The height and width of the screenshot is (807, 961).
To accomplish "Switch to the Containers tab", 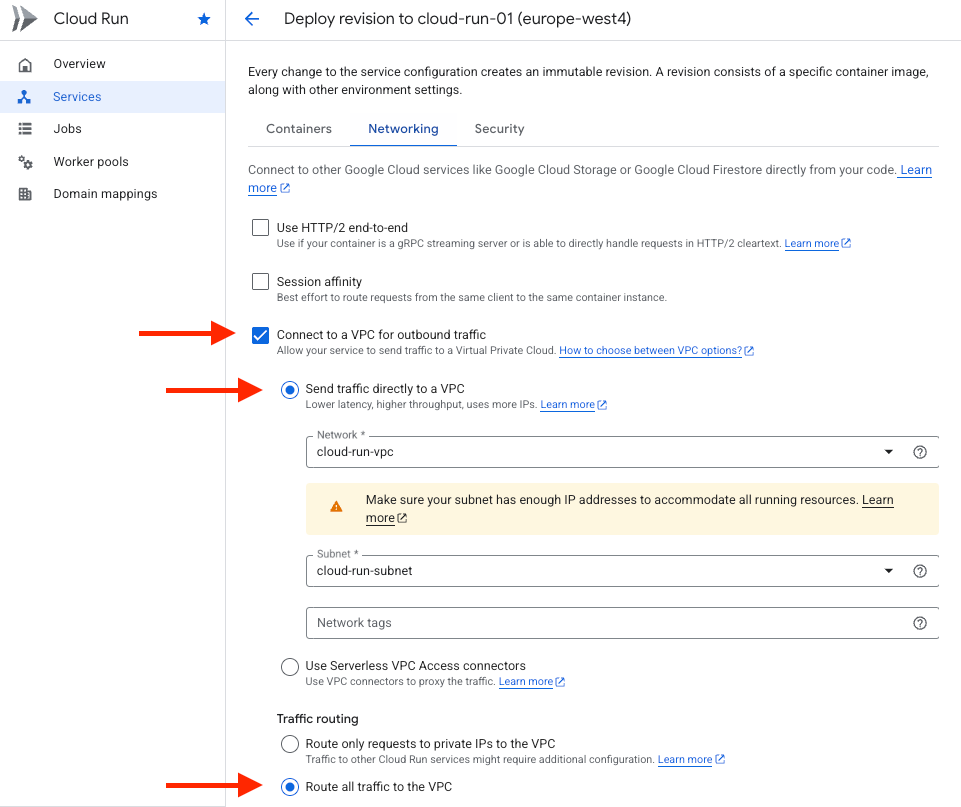I will [299, 129].
